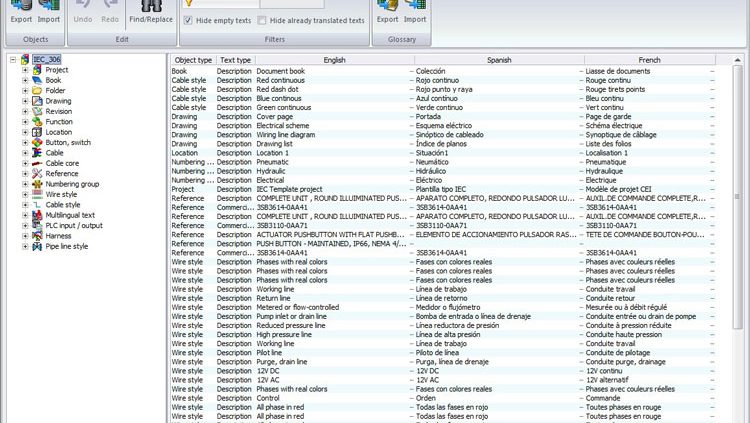Click the Glossary Import icon
Screen dimensions: 750x423
point(415,6)
